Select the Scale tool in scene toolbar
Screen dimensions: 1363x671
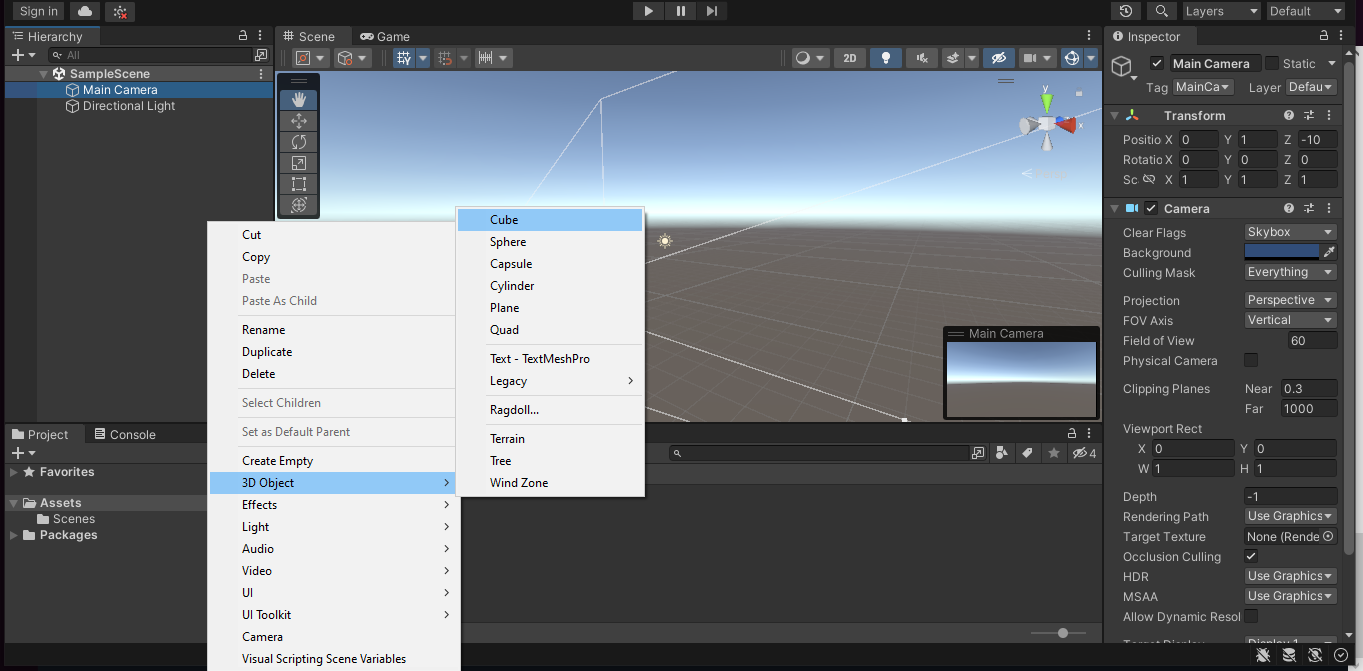click(x=298, y=163)
